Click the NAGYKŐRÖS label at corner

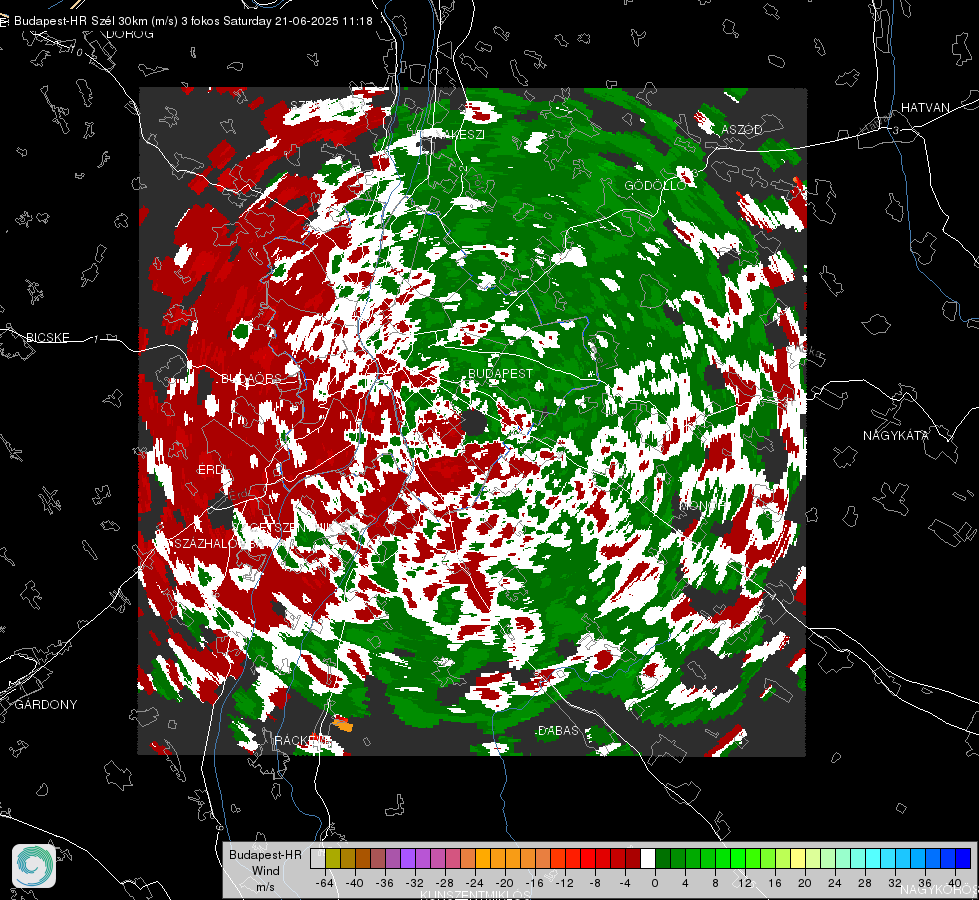(x=940, y=889)
